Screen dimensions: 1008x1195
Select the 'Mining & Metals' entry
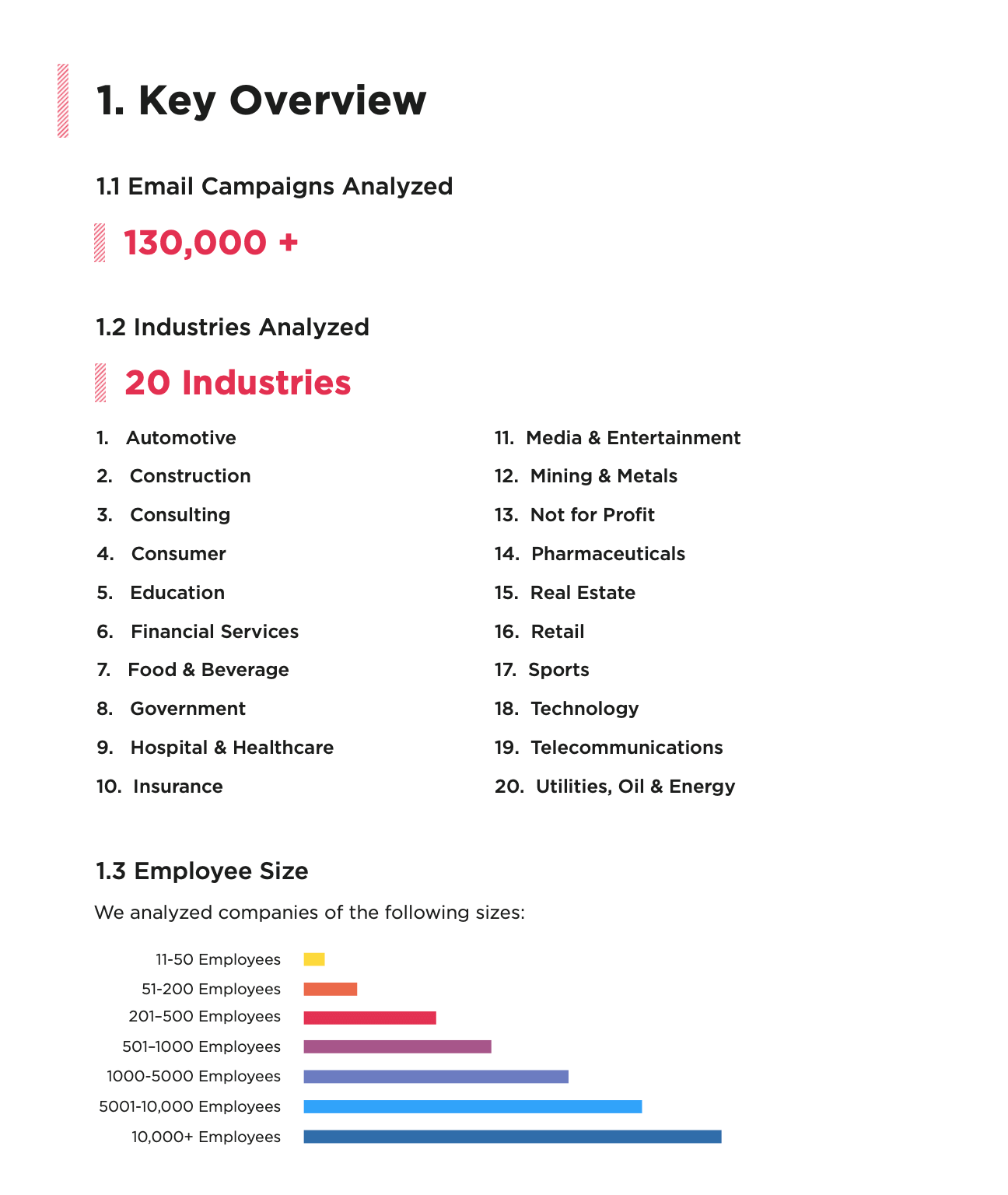[x=604, y=476]
